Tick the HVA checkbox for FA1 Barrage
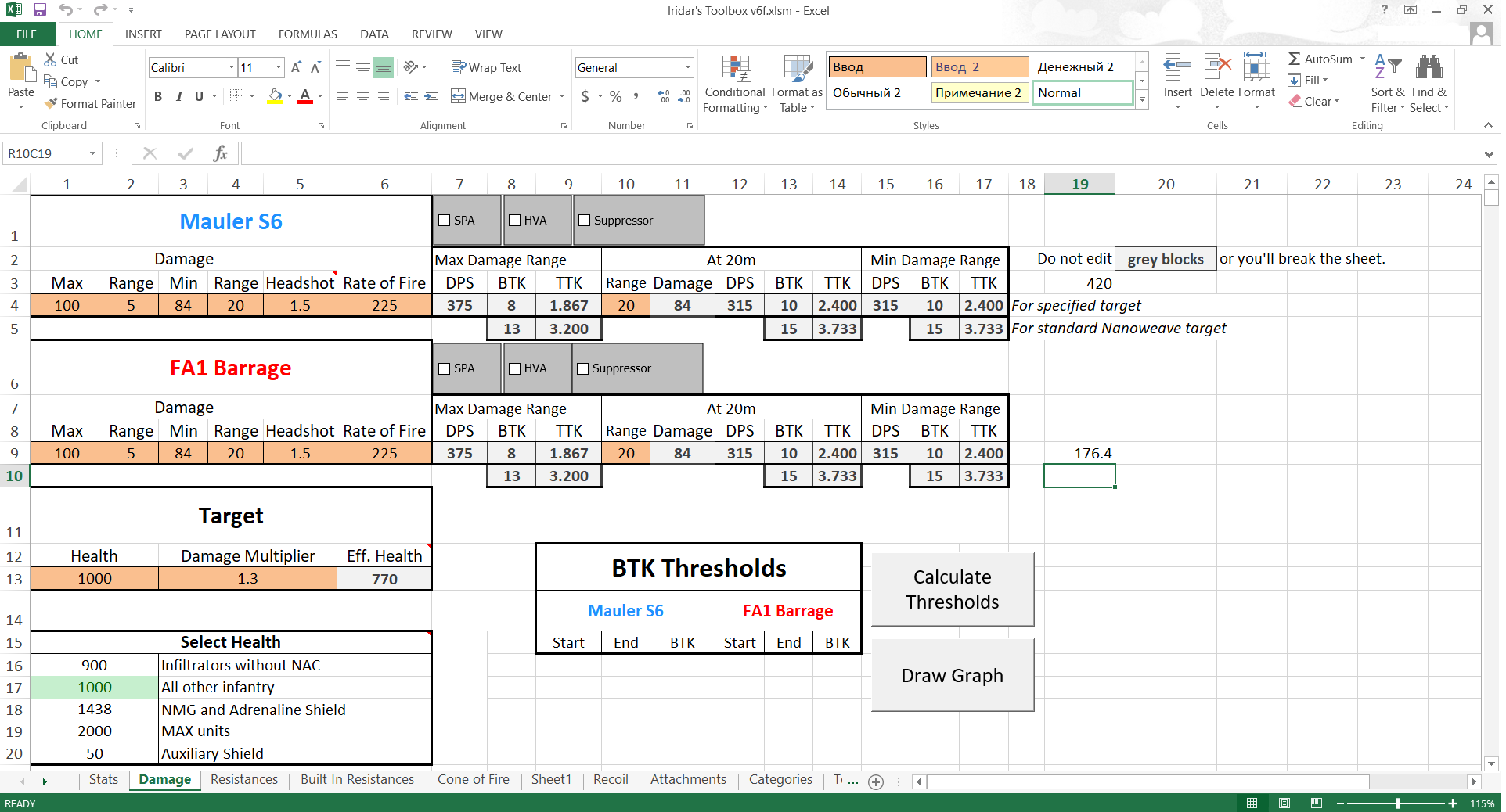 pos(514,368)
